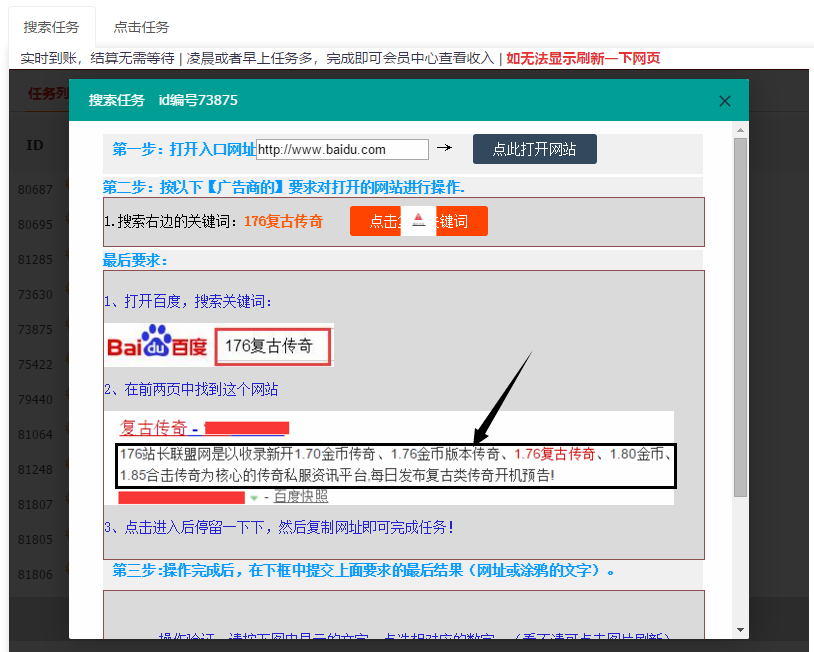Click the line 2、在前两页中找到这个网站
This screenshot has width=814, height=652.
point(191,389)
